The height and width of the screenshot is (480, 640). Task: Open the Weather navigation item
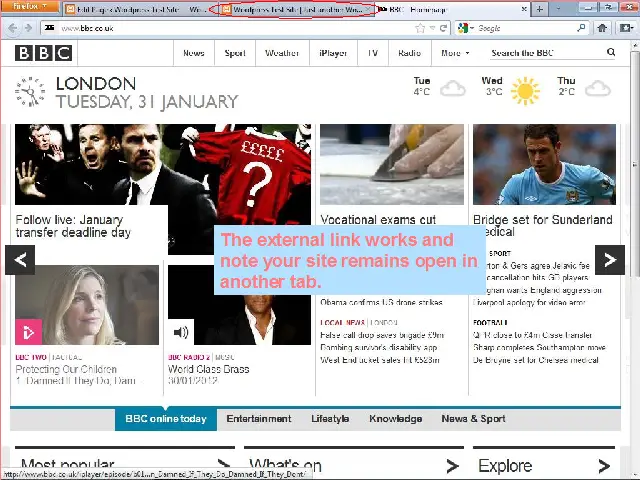click(x=282, y=53)
